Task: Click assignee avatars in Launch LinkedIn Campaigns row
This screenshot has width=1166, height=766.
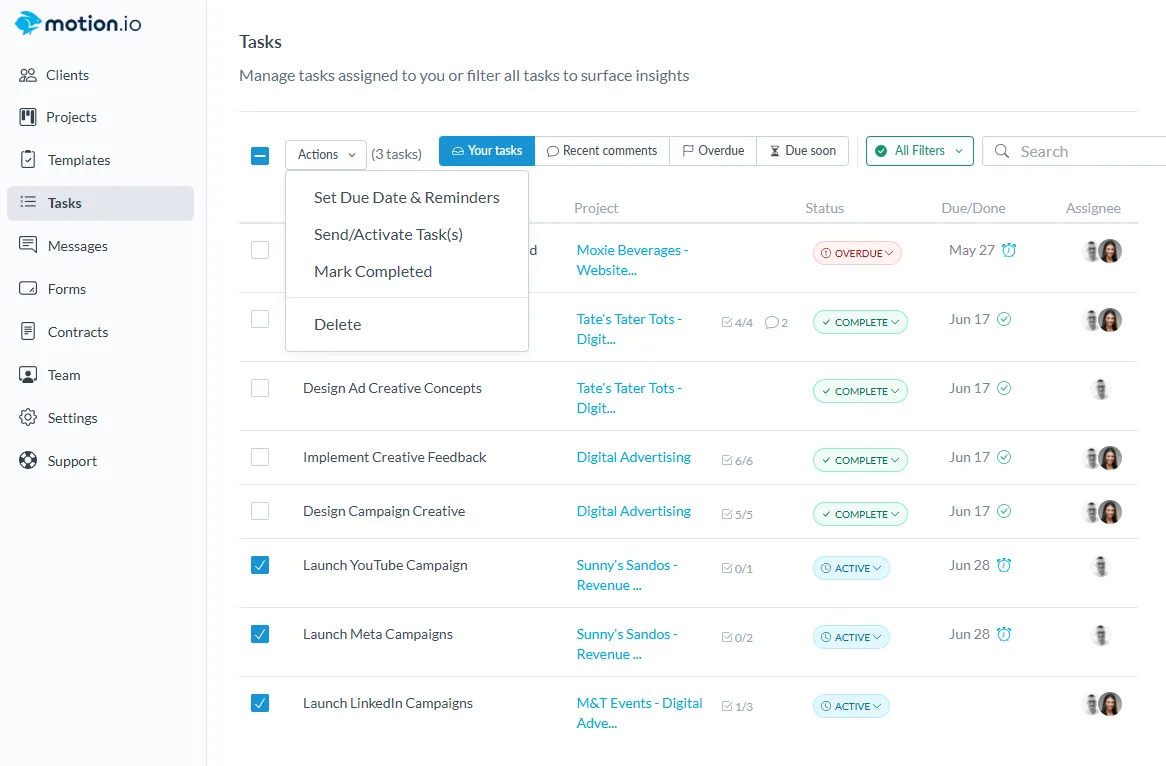Action: 1103,704
